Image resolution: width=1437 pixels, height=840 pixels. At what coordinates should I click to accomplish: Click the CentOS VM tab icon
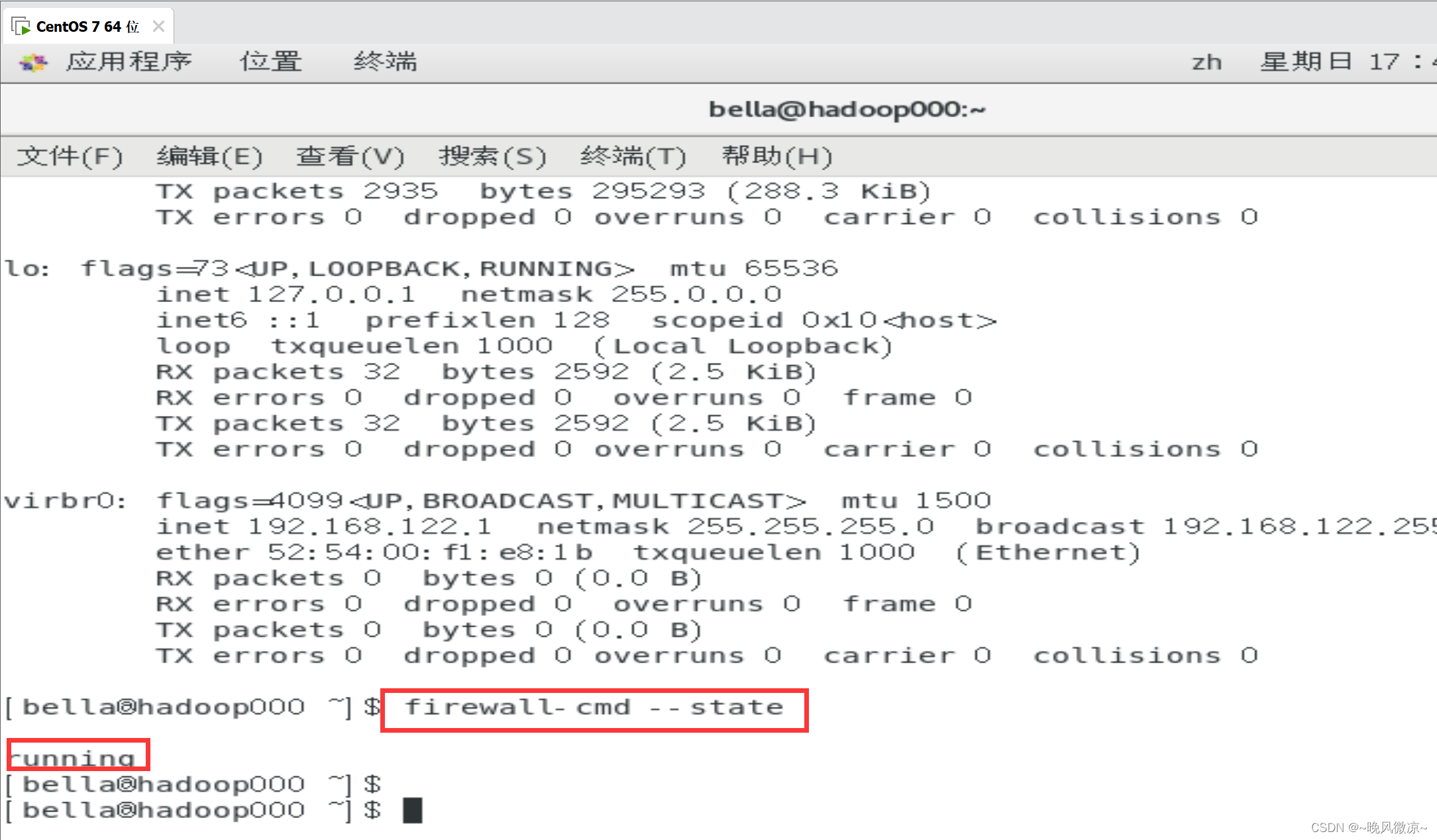pyautogui.click(x=21, y=26)
